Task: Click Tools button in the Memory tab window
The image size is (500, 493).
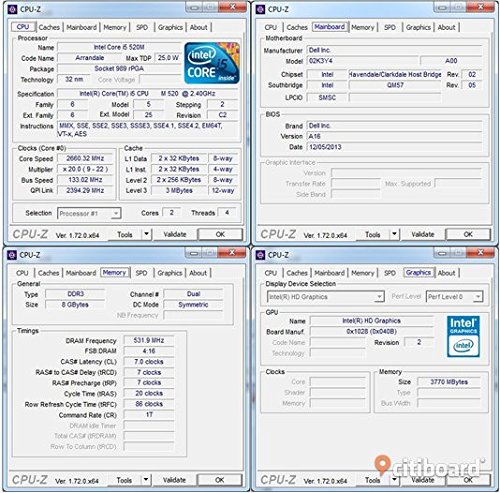Action: 124,480
